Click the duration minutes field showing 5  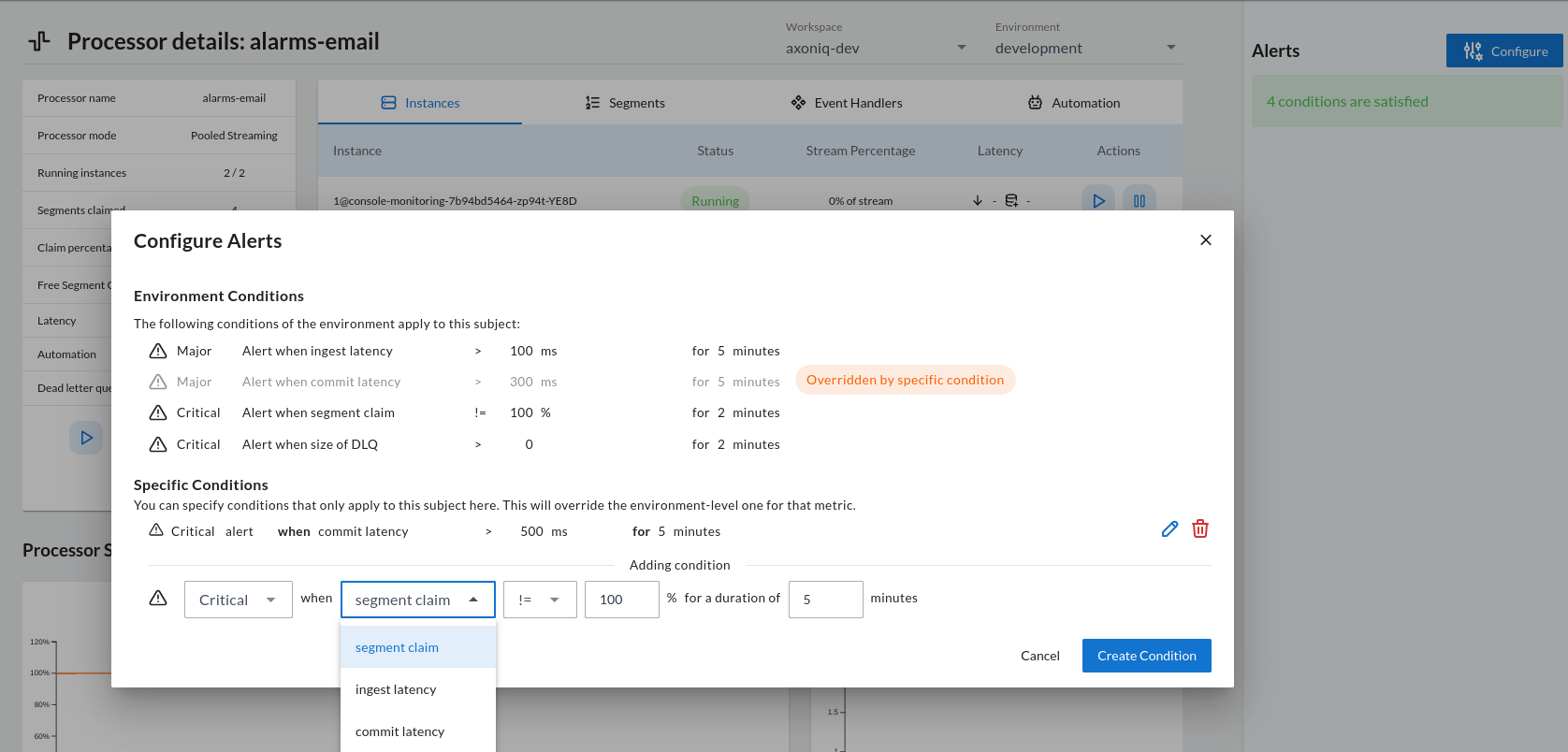pos(826,600)
